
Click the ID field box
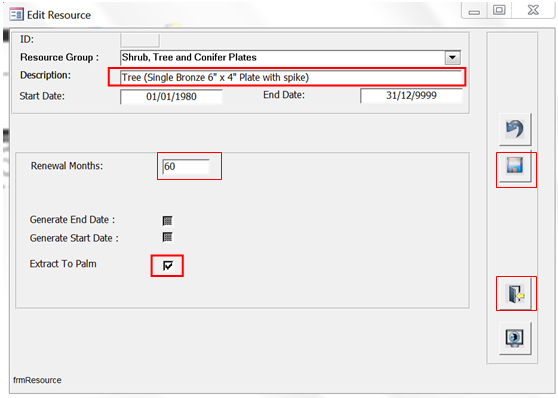[140, 40]
